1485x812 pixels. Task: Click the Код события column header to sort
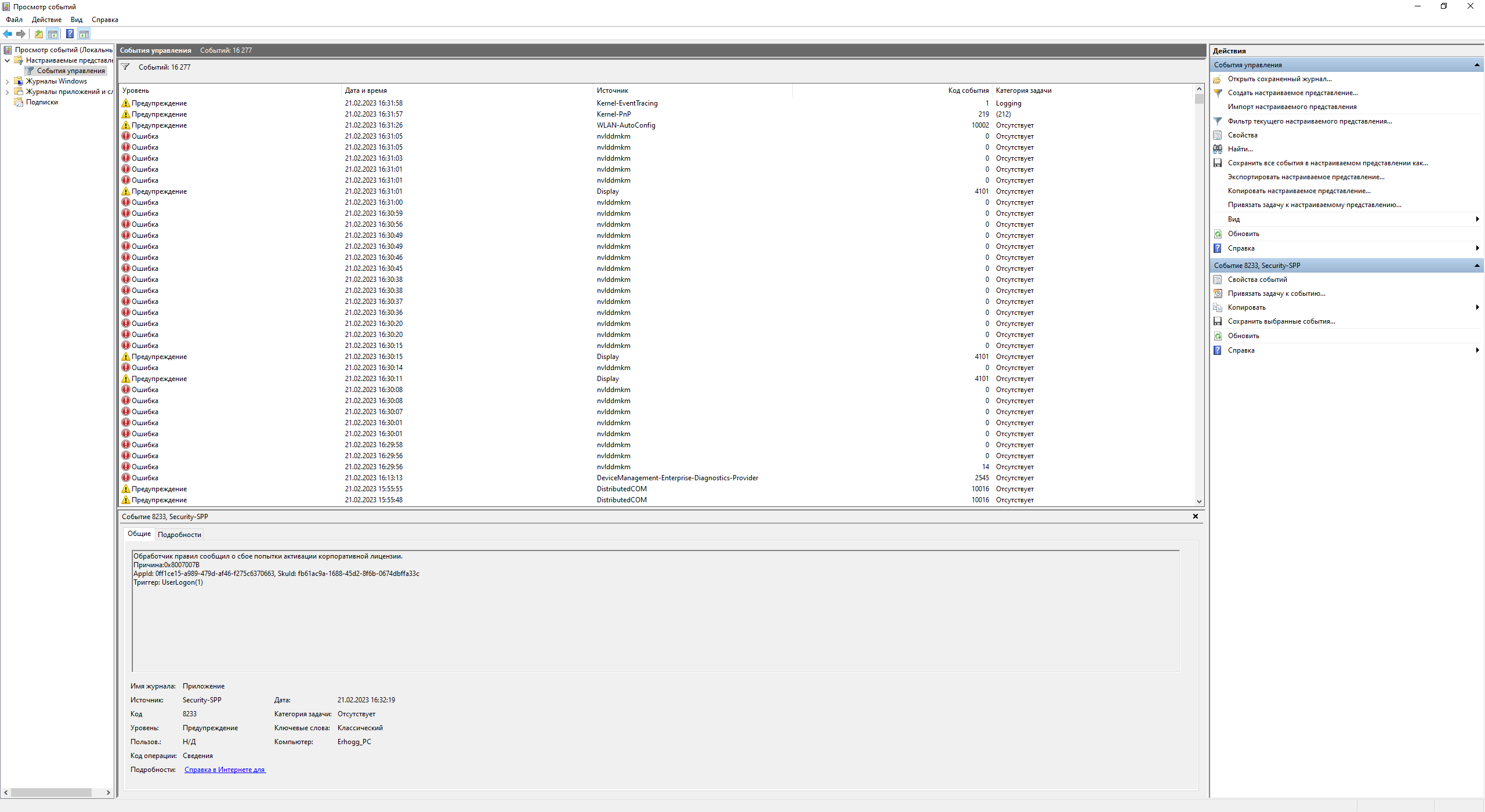click(968, 90)
